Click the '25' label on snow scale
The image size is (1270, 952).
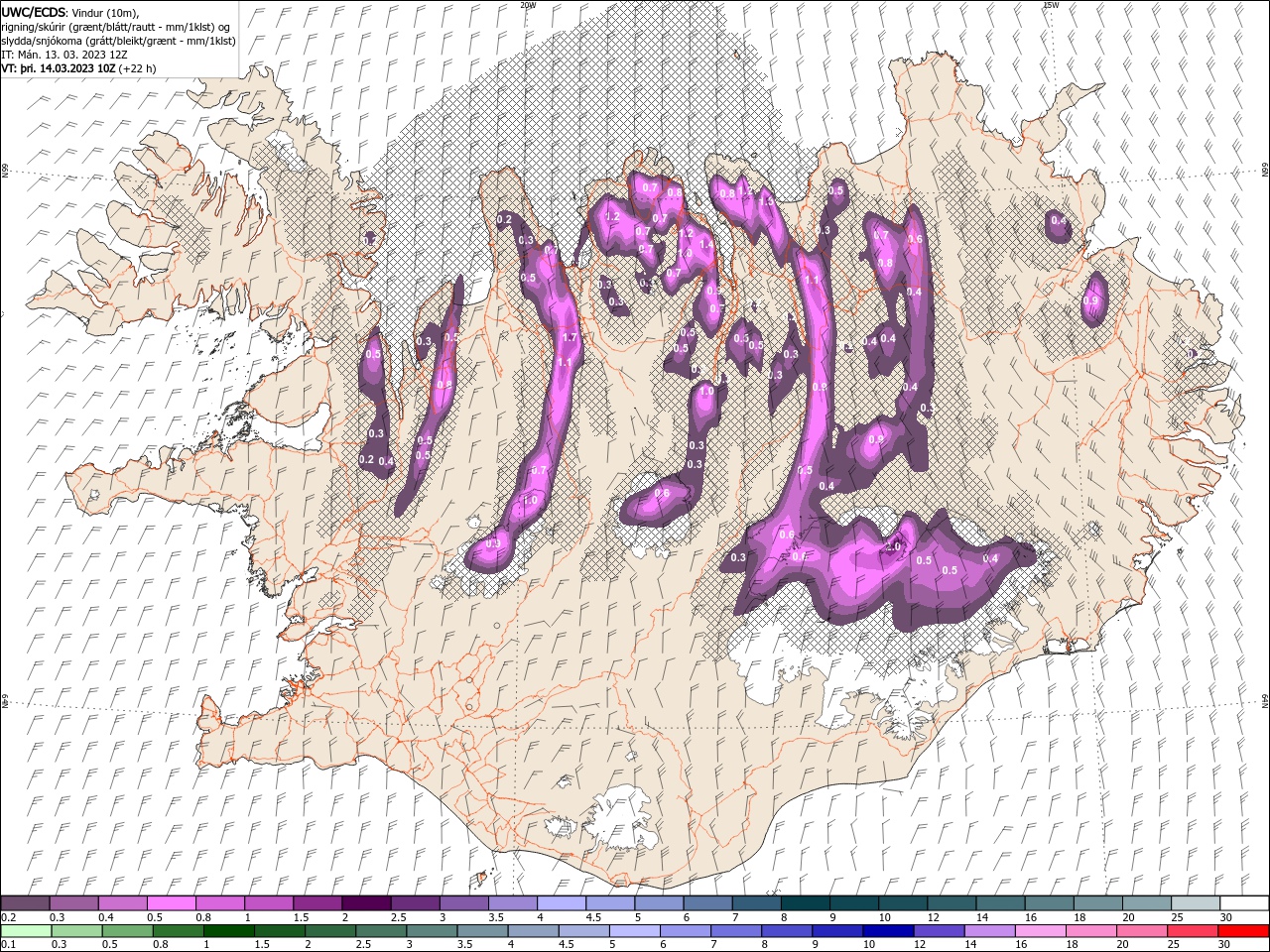tap(1178, 917)
